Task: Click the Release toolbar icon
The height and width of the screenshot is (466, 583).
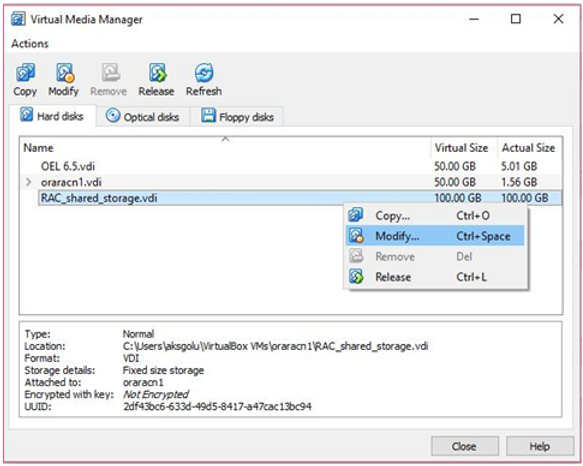Action: 158,72
